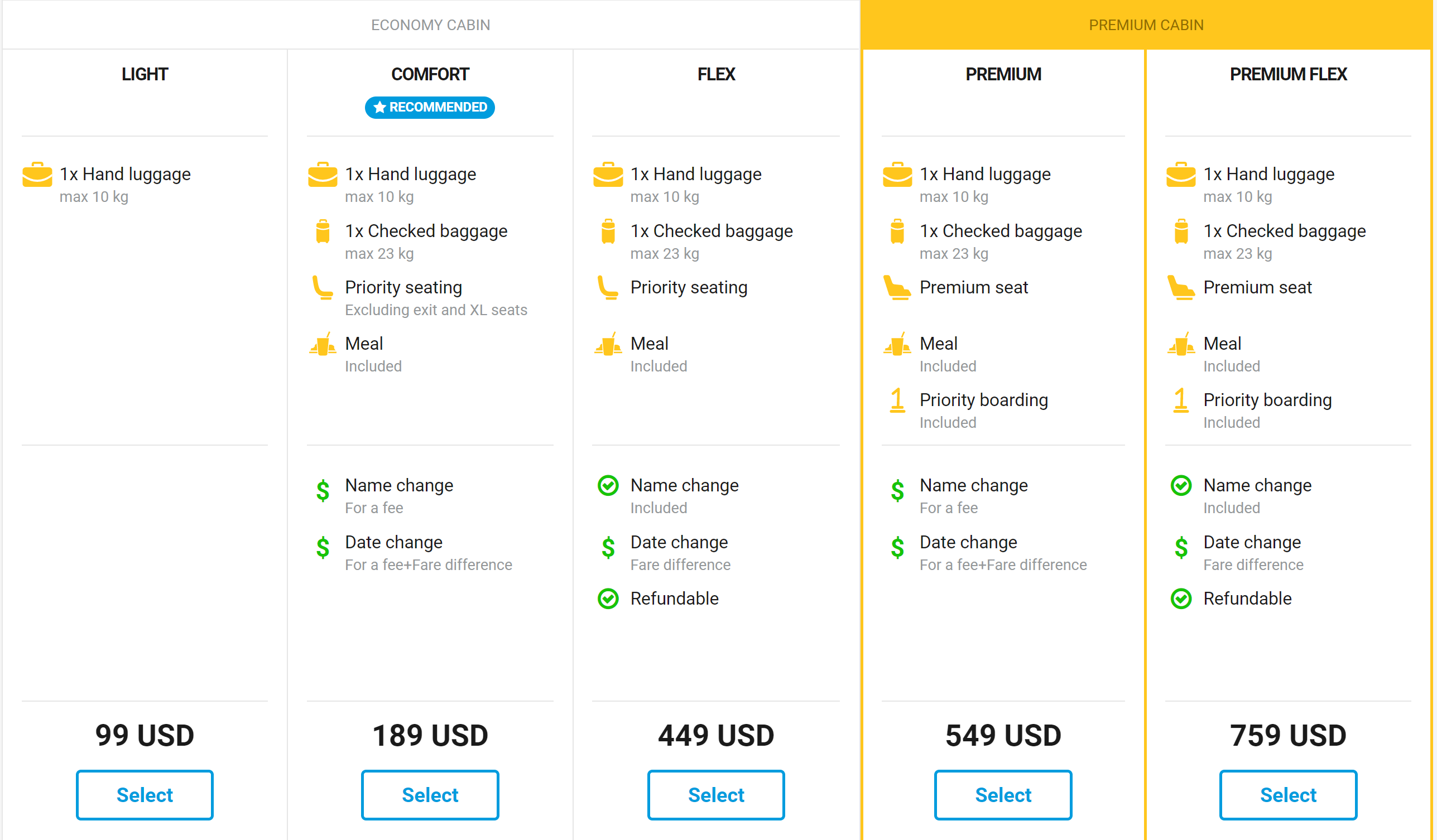Click the priority seating icon under Flex

click(608, 288)
